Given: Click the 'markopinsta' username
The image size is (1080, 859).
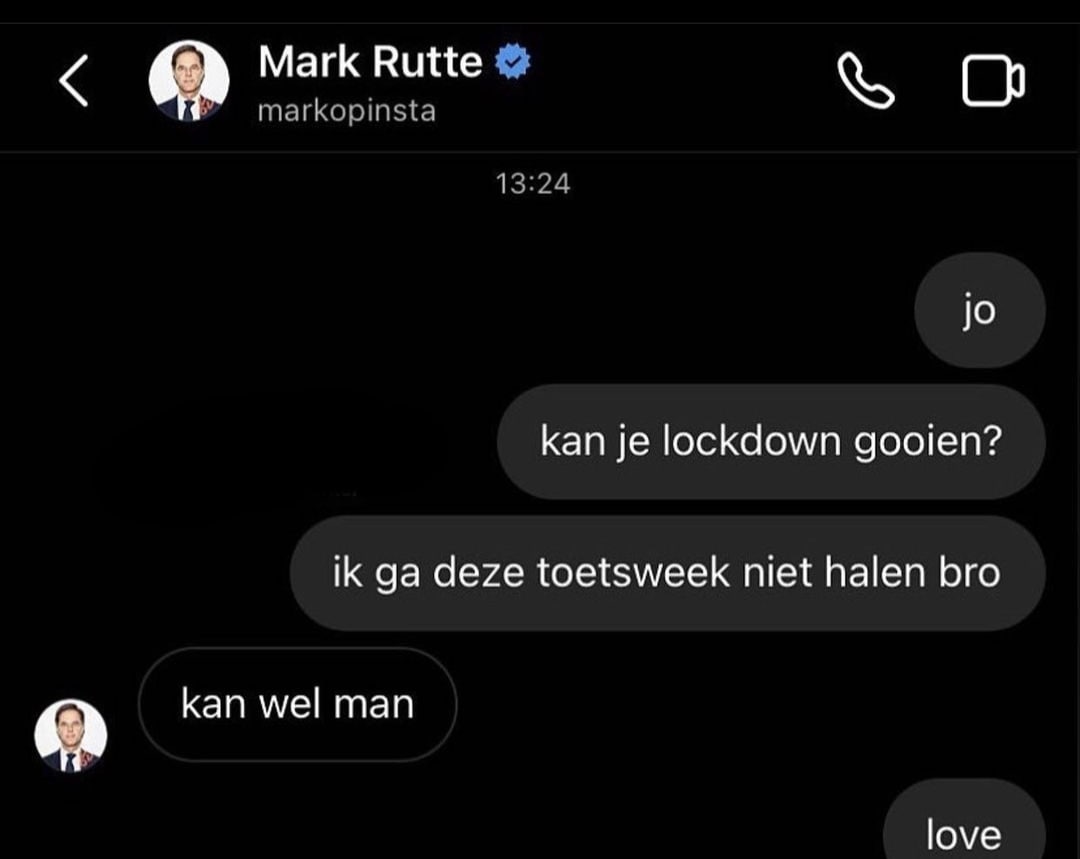Looking at the screenshot, I should pos(346,112).
